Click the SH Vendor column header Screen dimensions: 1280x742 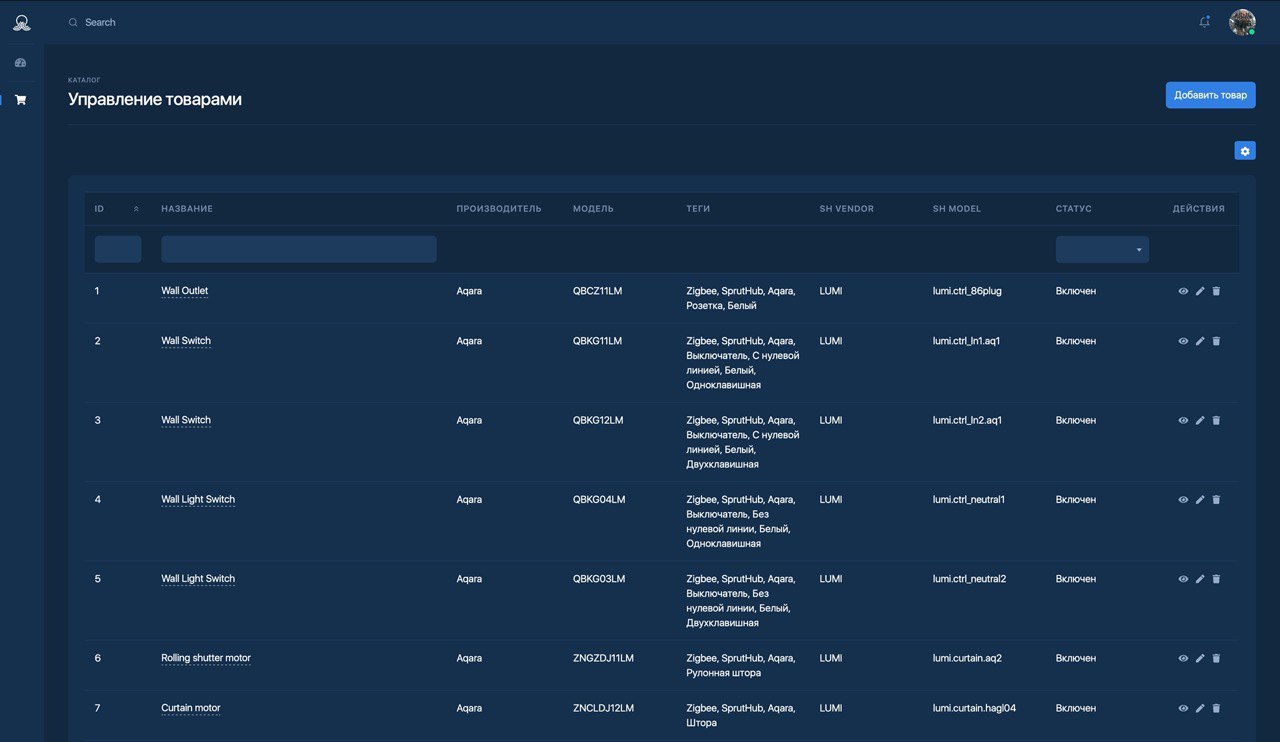coord(846,209)
